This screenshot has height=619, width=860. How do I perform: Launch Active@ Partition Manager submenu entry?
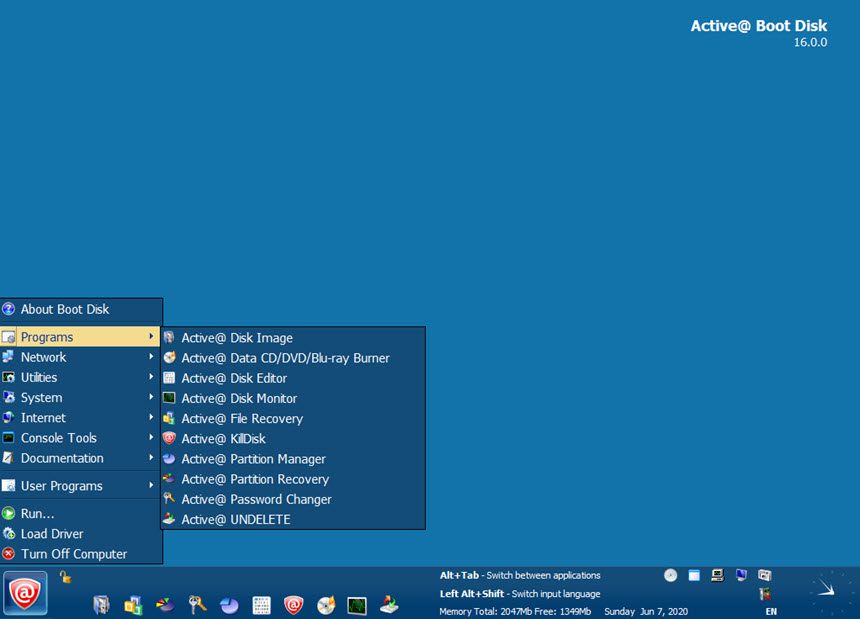point(293,459)
